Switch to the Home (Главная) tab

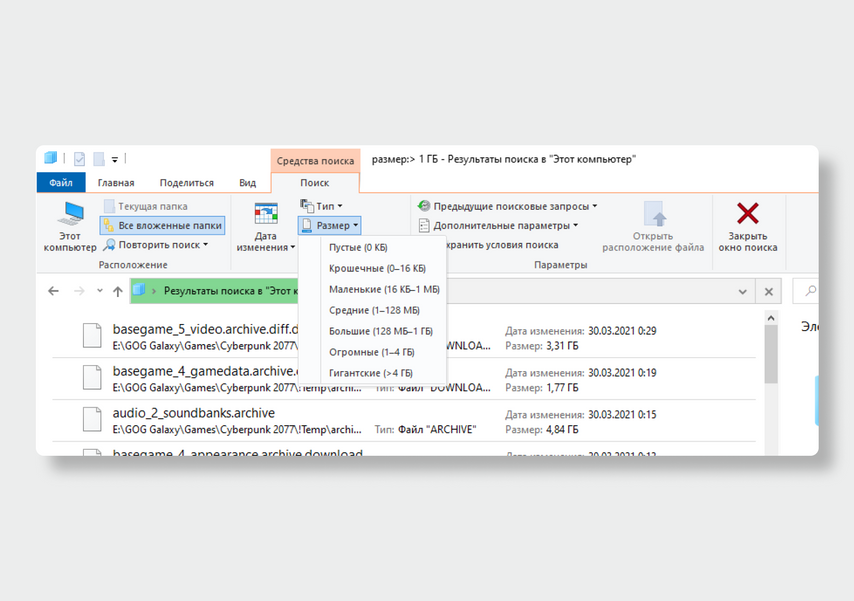coord(116,183)
